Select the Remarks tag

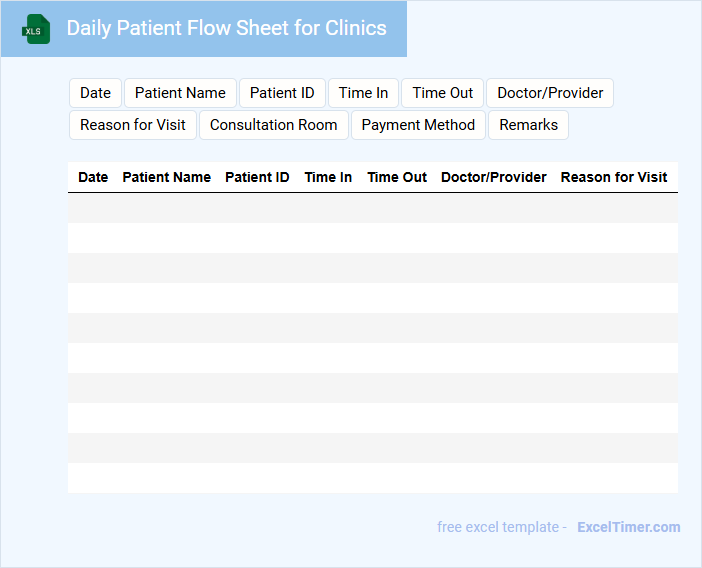click(528, 125)
